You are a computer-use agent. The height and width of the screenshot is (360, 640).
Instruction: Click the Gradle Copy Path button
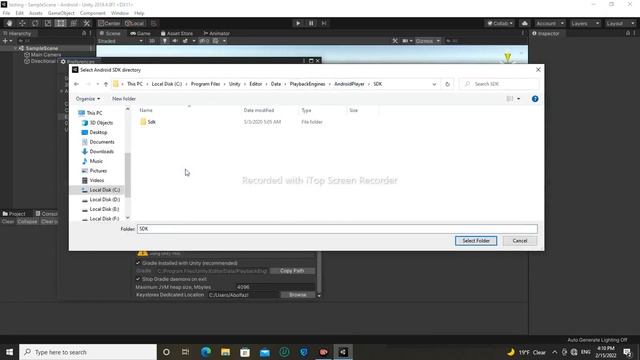click(x=292, y=271)
